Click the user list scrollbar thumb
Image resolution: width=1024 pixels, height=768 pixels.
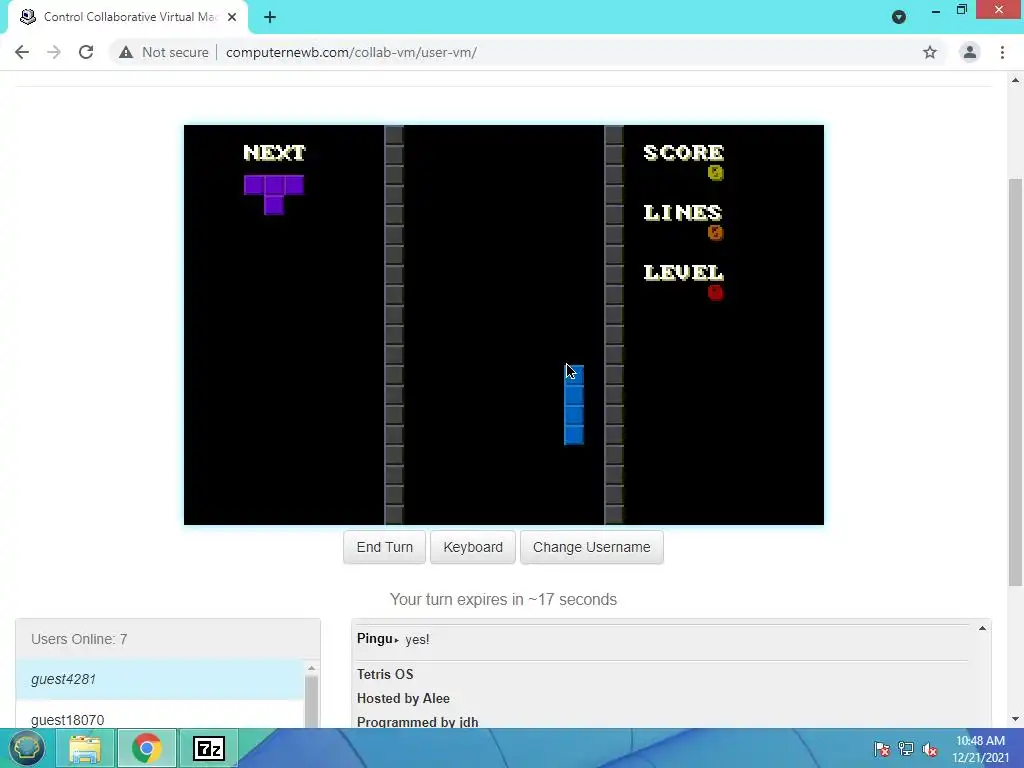(312, 702)
